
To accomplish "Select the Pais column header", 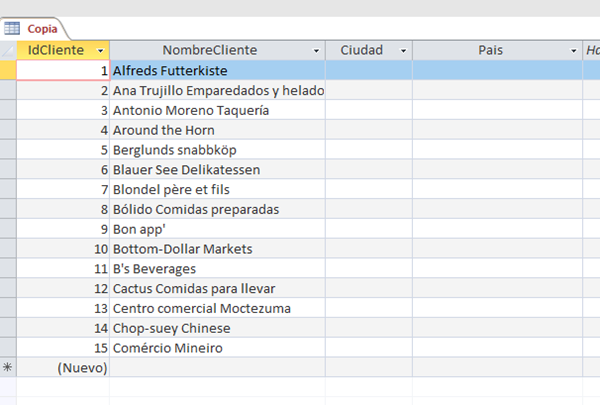I will pos(490,50).
